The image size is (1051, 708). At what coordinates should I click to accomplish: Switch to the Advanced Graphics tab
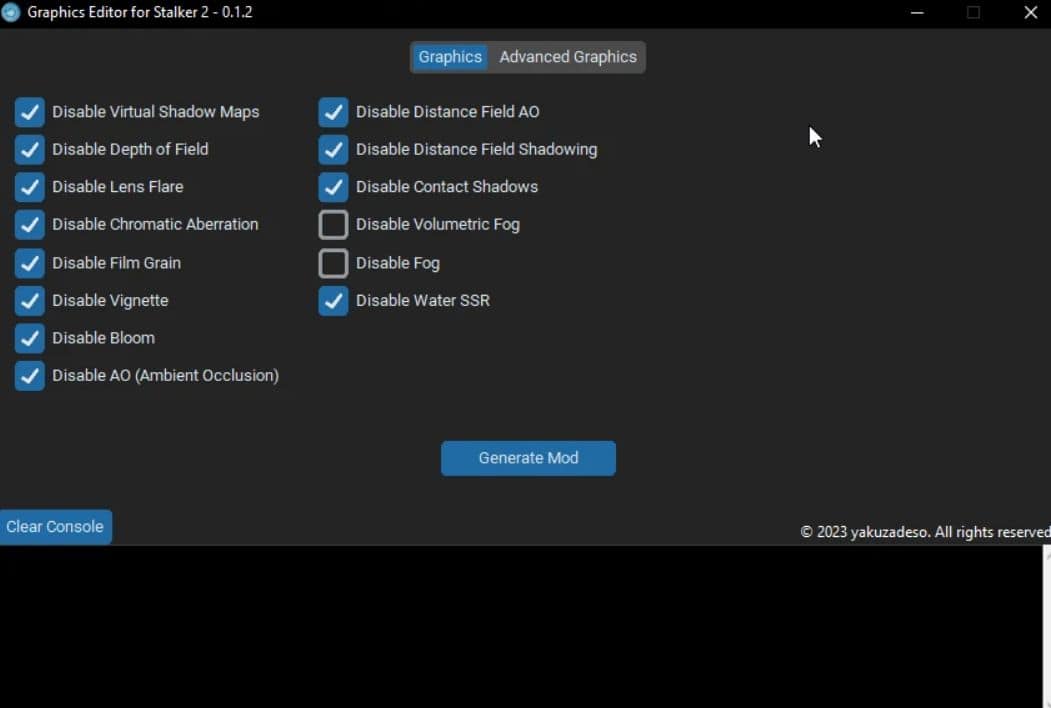tap(567, 57)
